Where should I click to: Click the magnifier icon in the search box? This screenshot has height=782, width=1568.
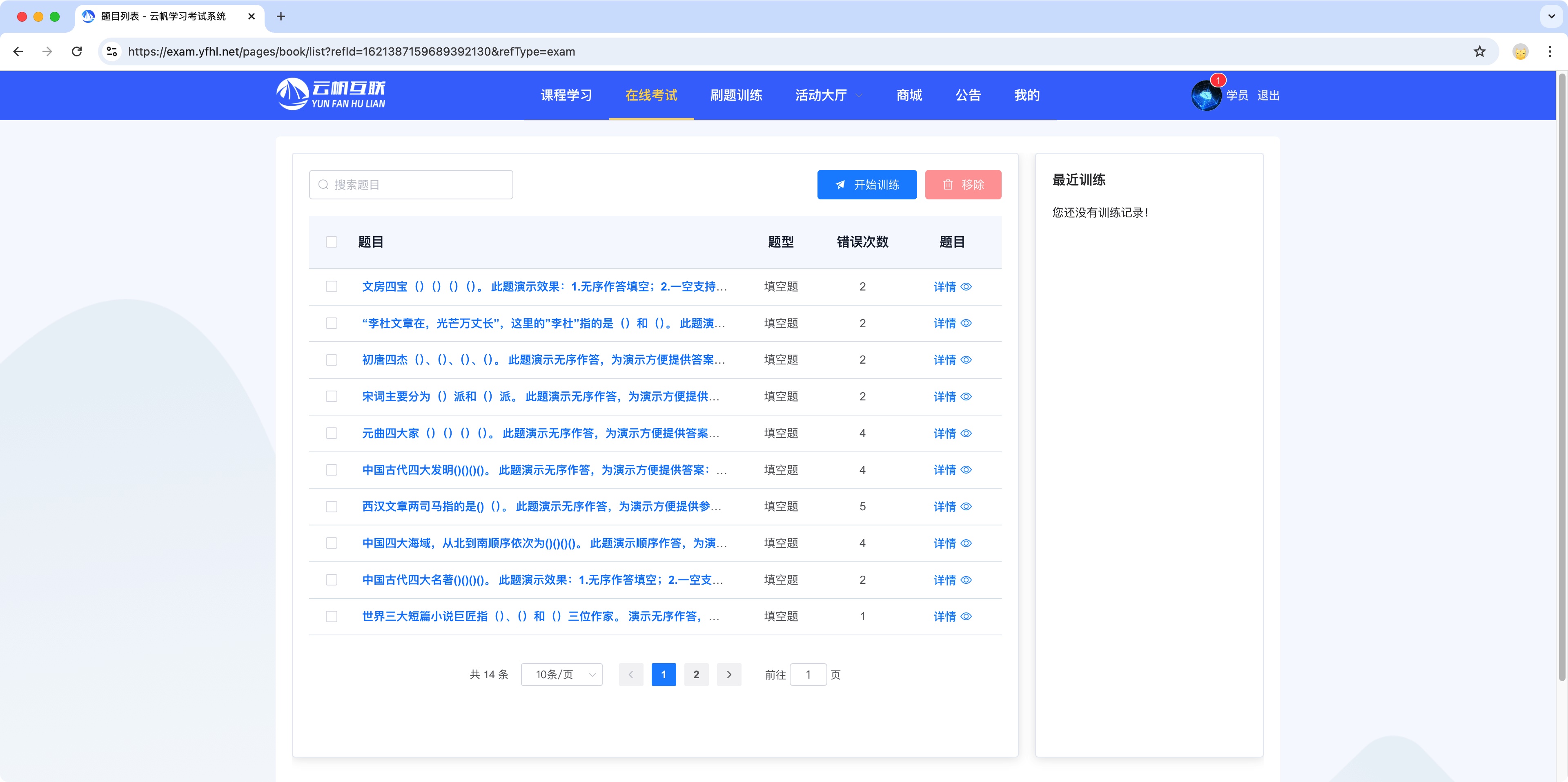[x=323, y=185]
